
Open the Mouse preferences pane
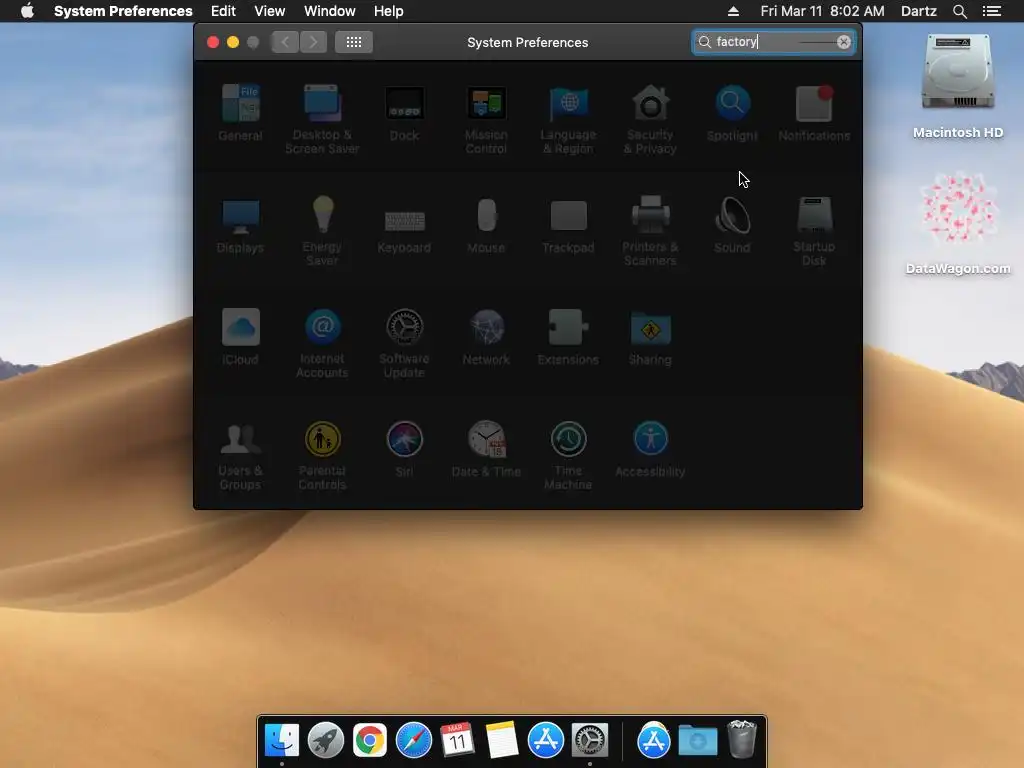(487, 225)
